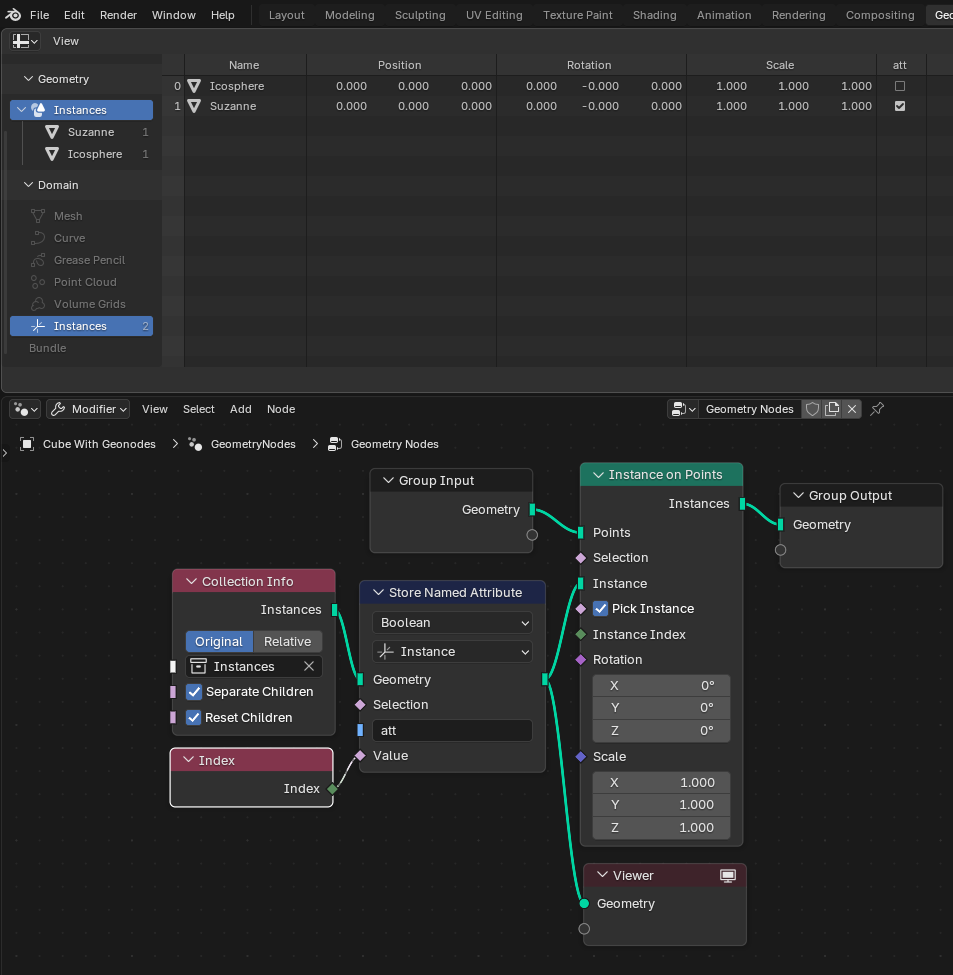Click the Viewer node's monitor icon
The height and width of the screenshot is (975, 953).
point(727,876)
